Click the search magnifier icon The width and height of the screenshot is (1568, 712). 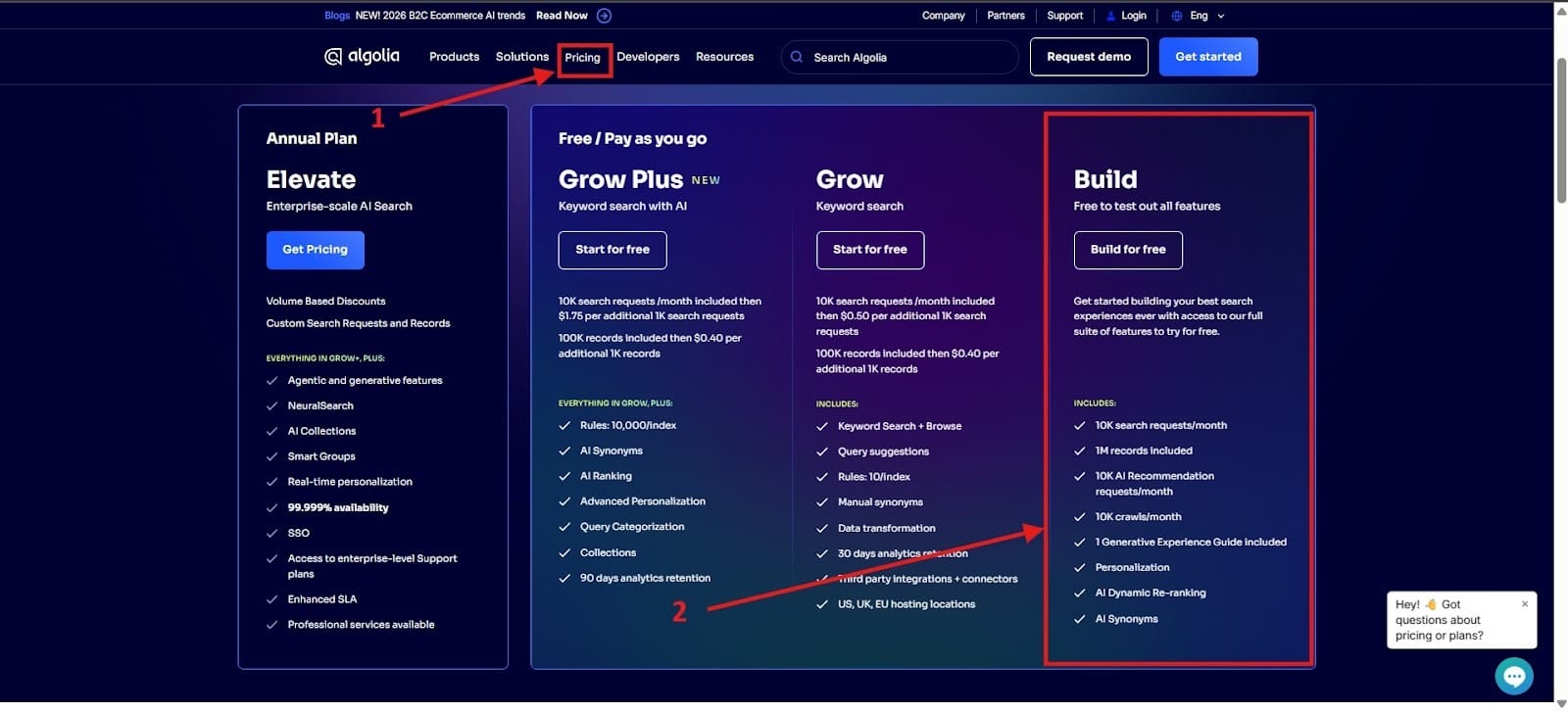(x=797, y=57)
